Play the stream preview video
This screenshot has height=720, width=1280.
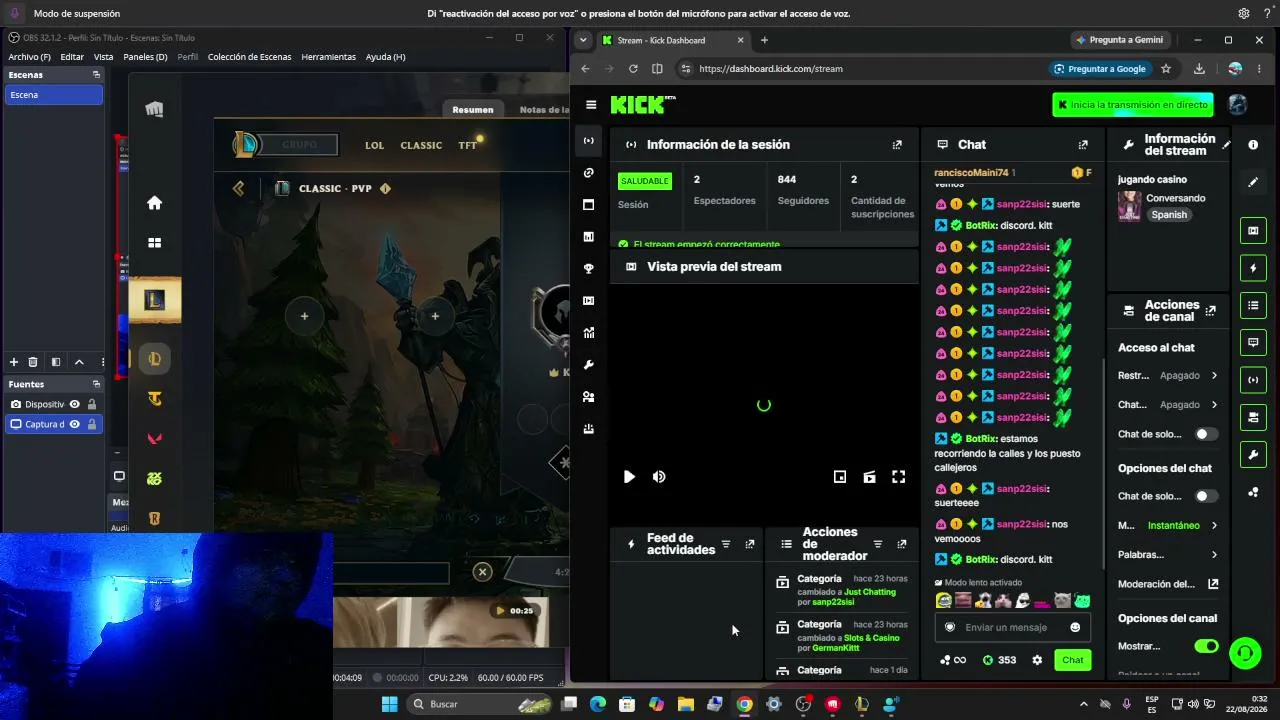pos(629,477)
